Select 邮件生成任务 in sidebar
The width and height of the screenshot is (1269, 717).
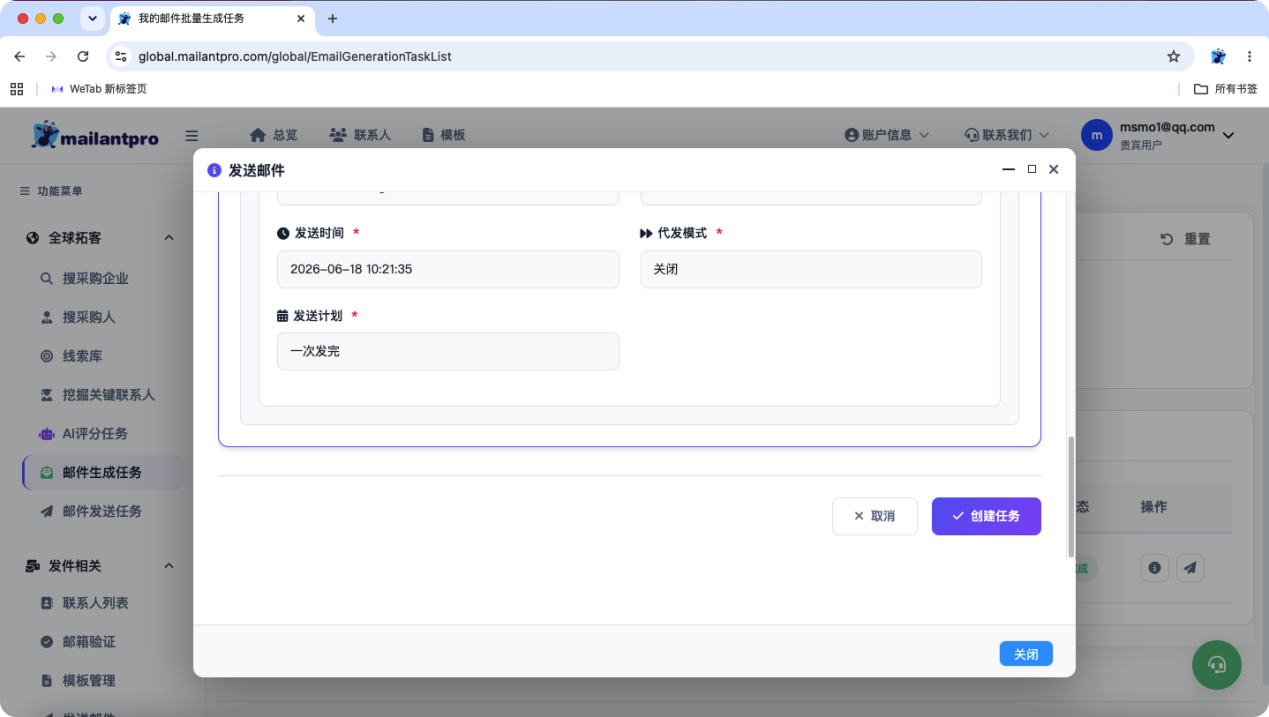[102, 473]
